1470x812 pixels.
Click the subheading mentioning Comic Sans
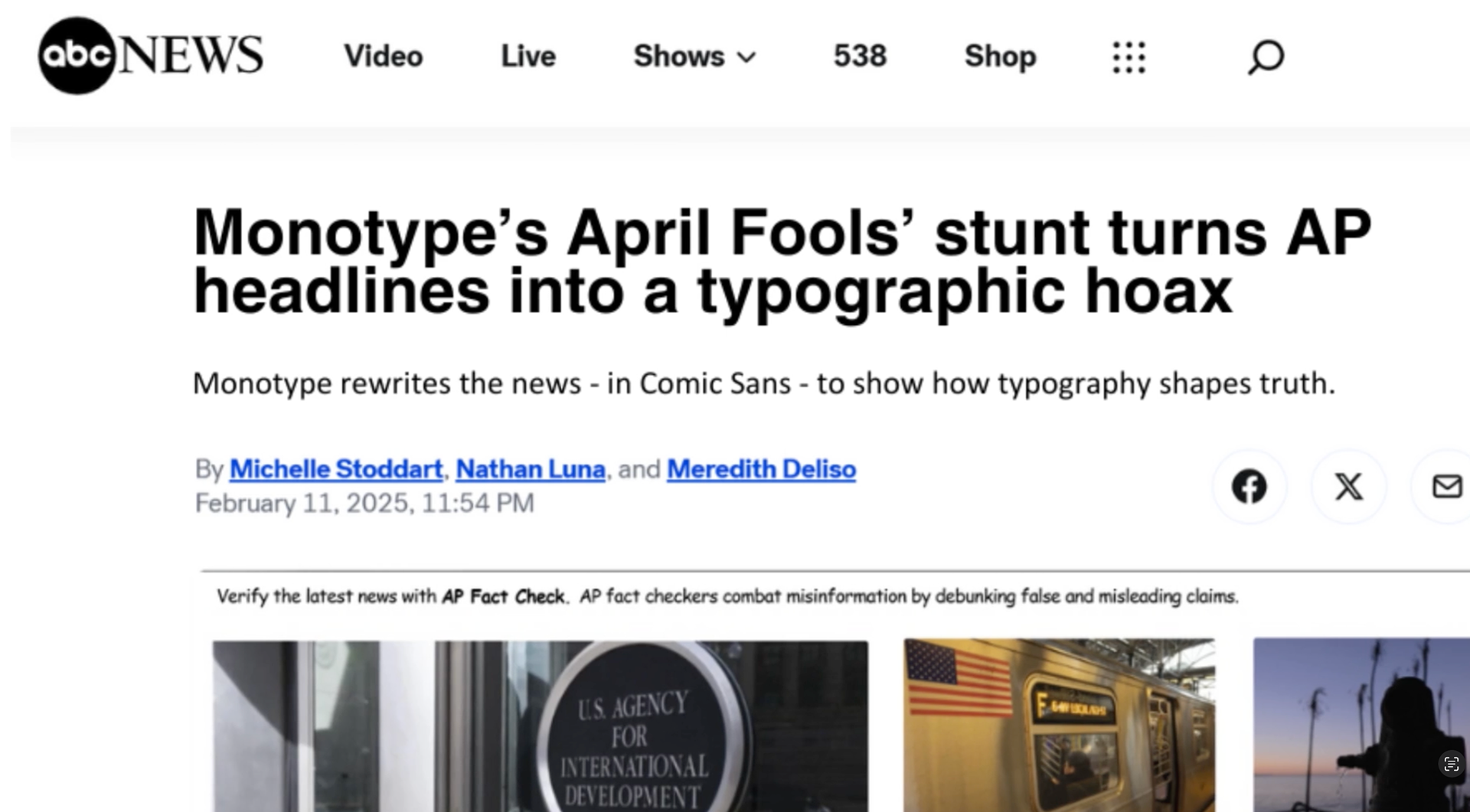click(763, 383)
